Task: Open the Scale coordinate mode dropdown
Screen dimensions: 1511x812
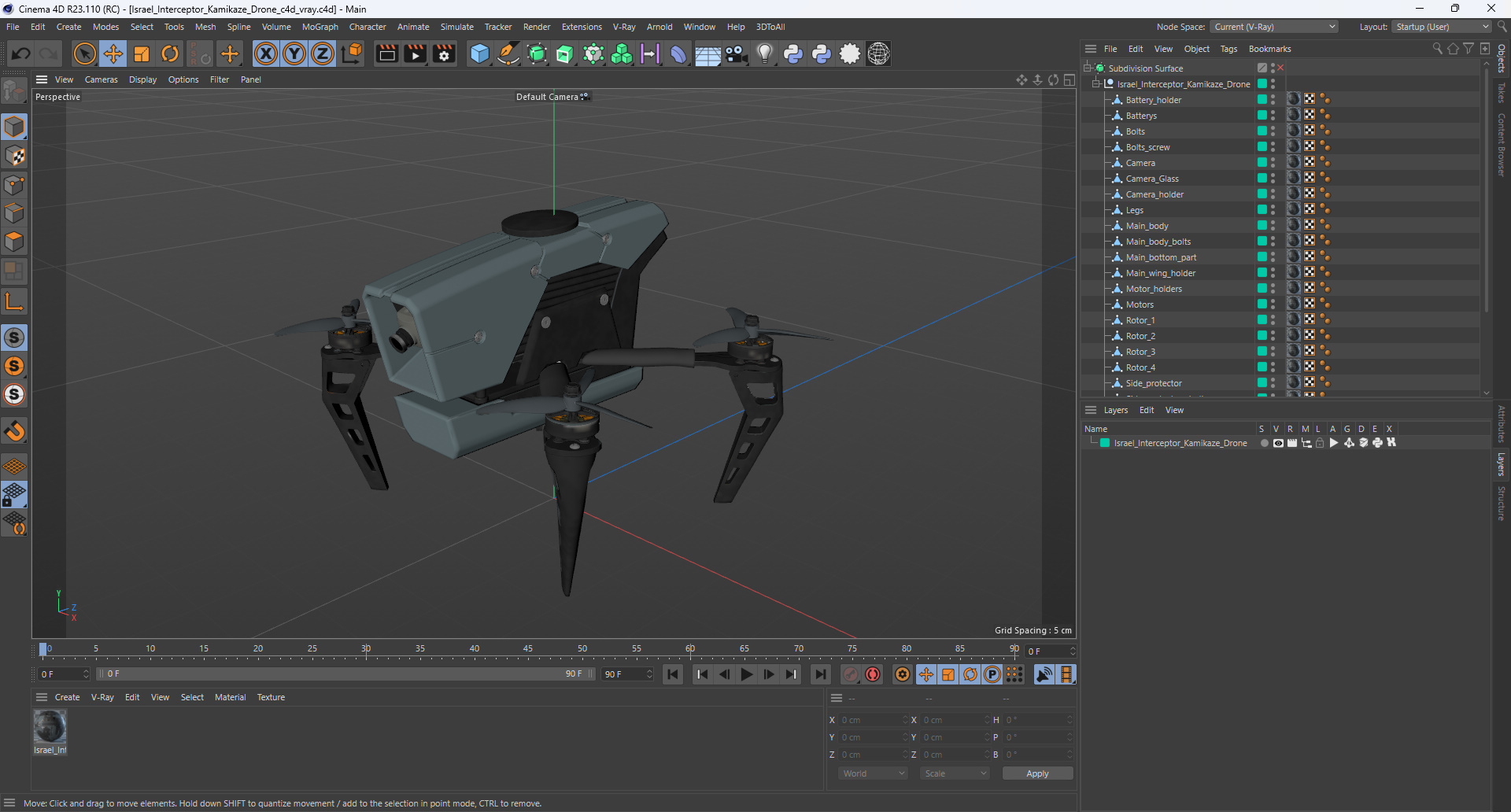Action: [955, 773]
